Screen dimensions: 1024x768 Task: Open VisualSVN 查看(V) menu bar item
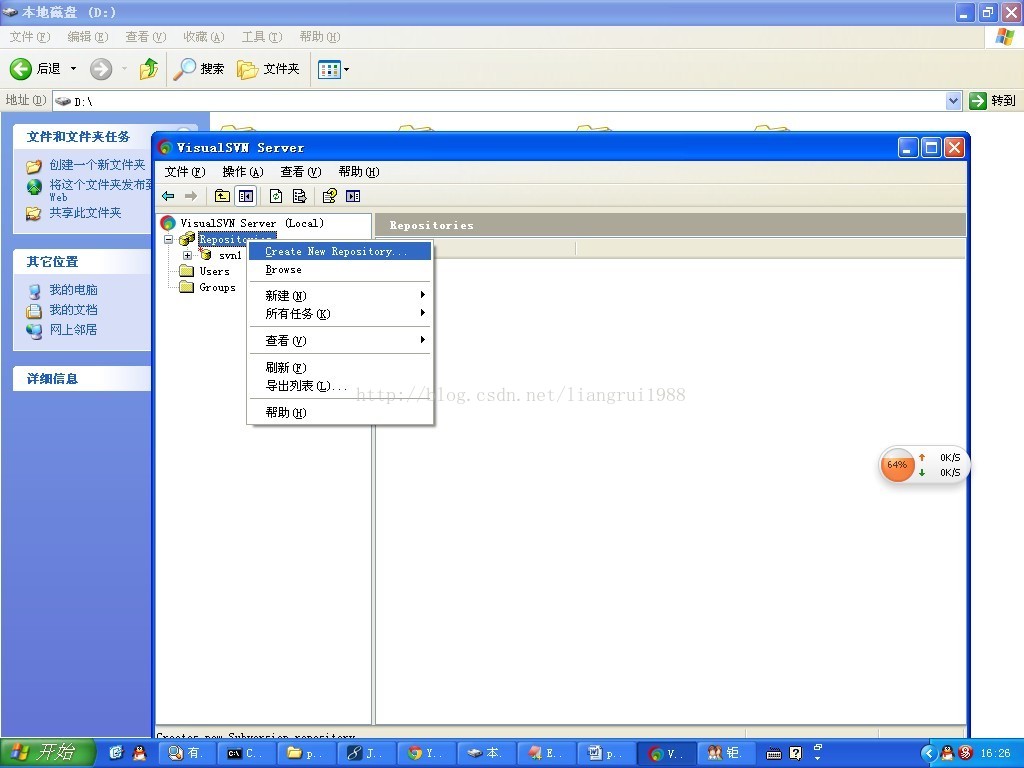coord(300,172)
